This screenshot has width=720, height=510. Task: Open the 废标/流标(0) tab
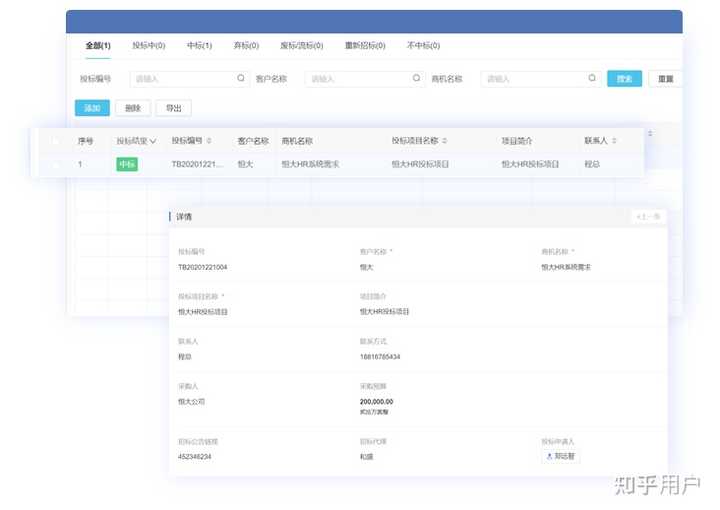click(302, 45)
